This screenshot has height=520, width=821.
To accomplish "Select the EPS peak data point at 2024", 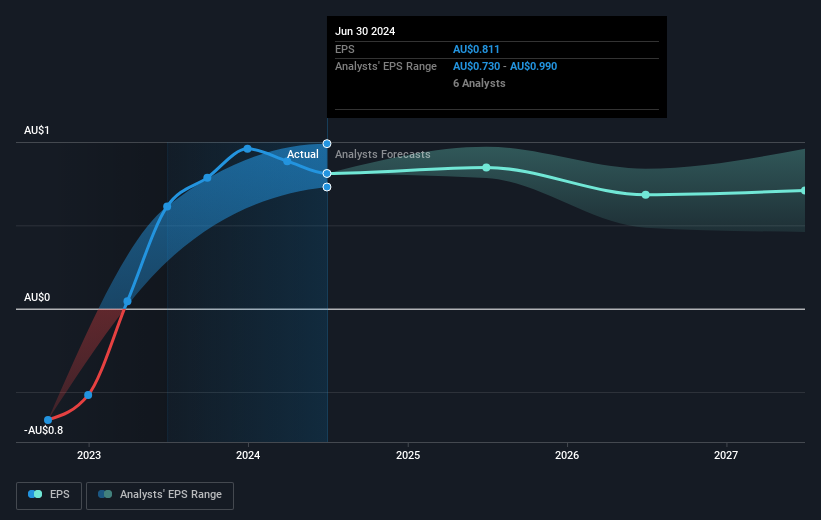I will (x=248, y=149).
